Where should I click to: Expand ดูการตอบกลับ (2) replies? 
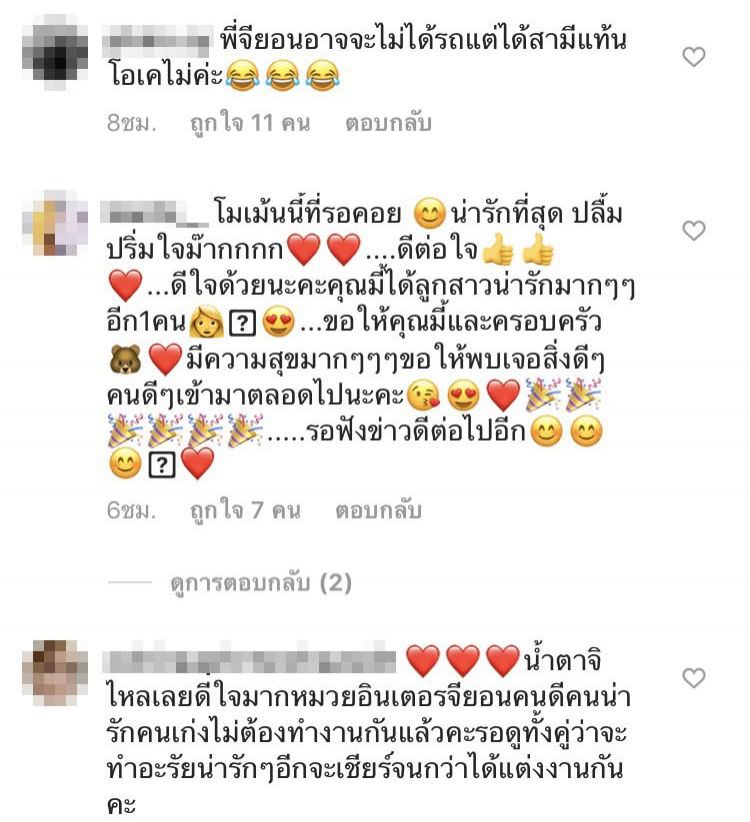(260, 582)
